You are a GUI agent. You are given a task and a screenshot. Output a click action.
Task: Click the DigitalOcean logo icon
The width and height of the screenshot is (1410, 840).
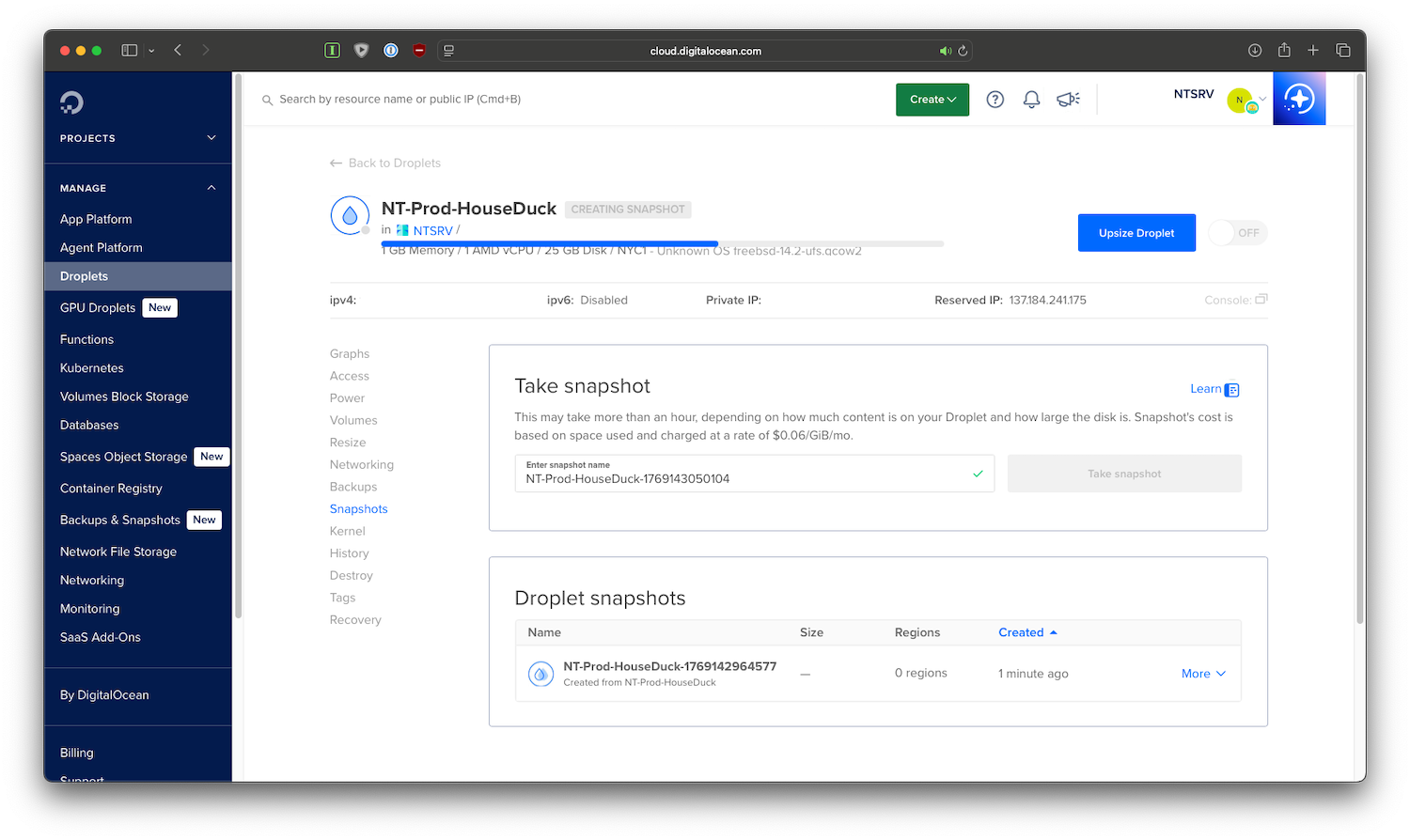(x=71, y=102)
